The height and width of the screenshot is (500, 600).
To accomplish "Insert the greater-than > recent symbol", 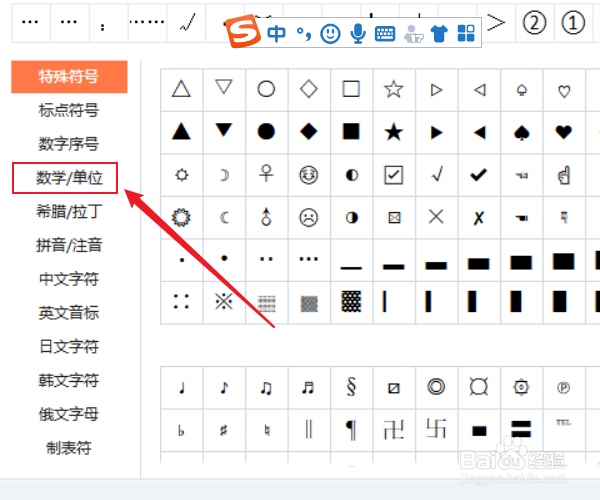I will 496,23.
